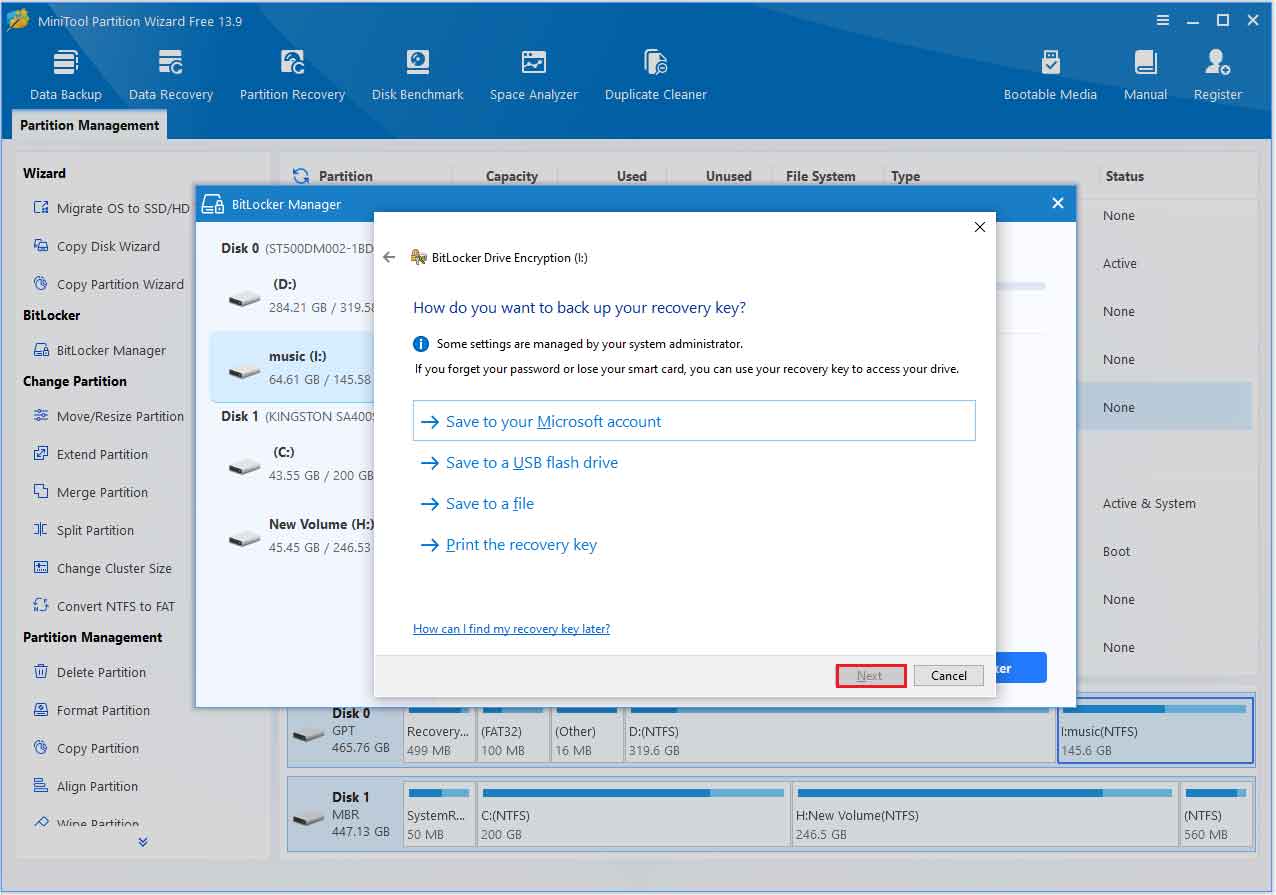Open Data Recovery tool
The width and height of the screenshot is (1276, 895).
click(x=171, y=75)
